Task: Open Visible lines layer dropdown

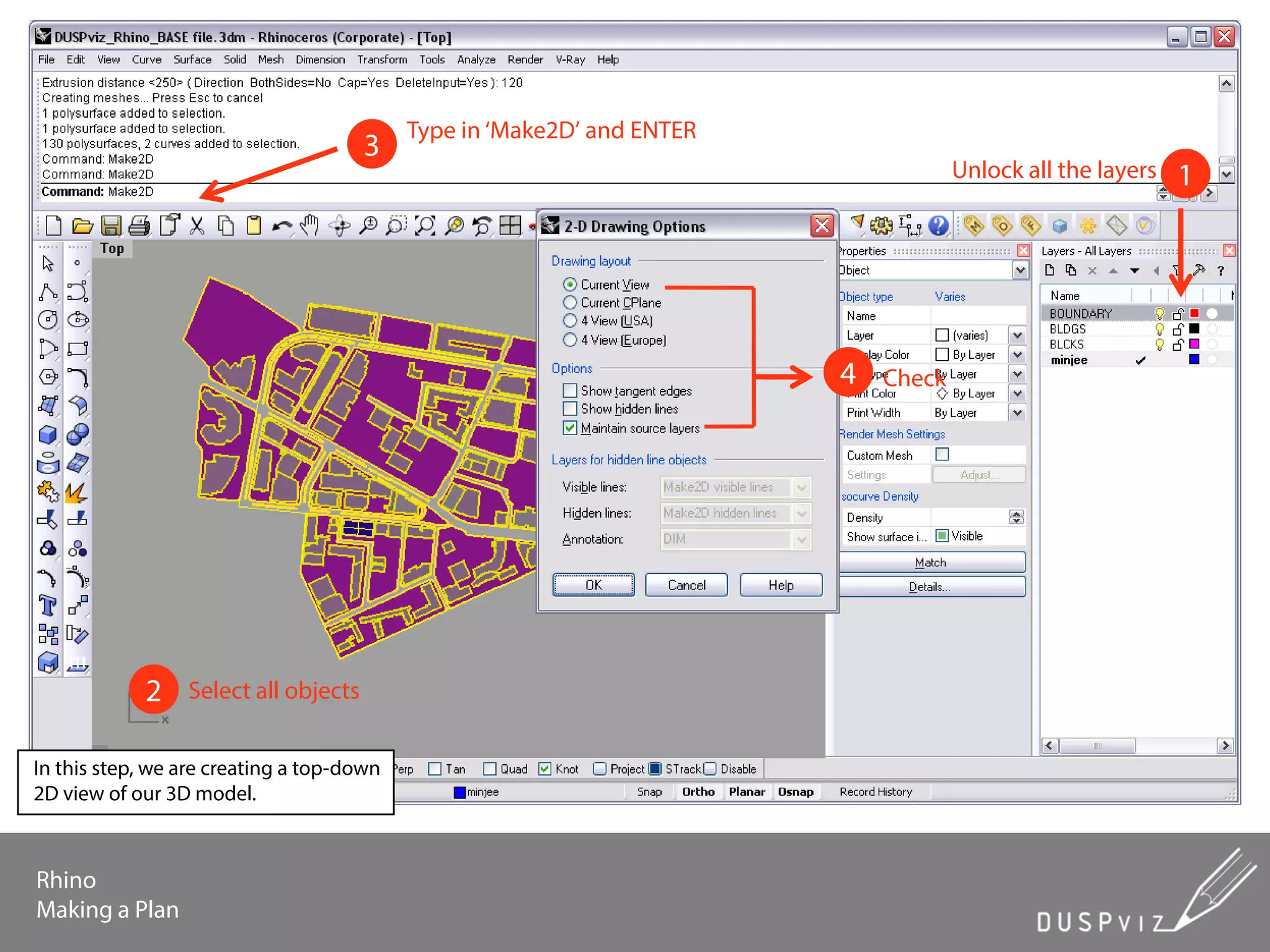Action: pyautogui.click(x=802, y=487)
